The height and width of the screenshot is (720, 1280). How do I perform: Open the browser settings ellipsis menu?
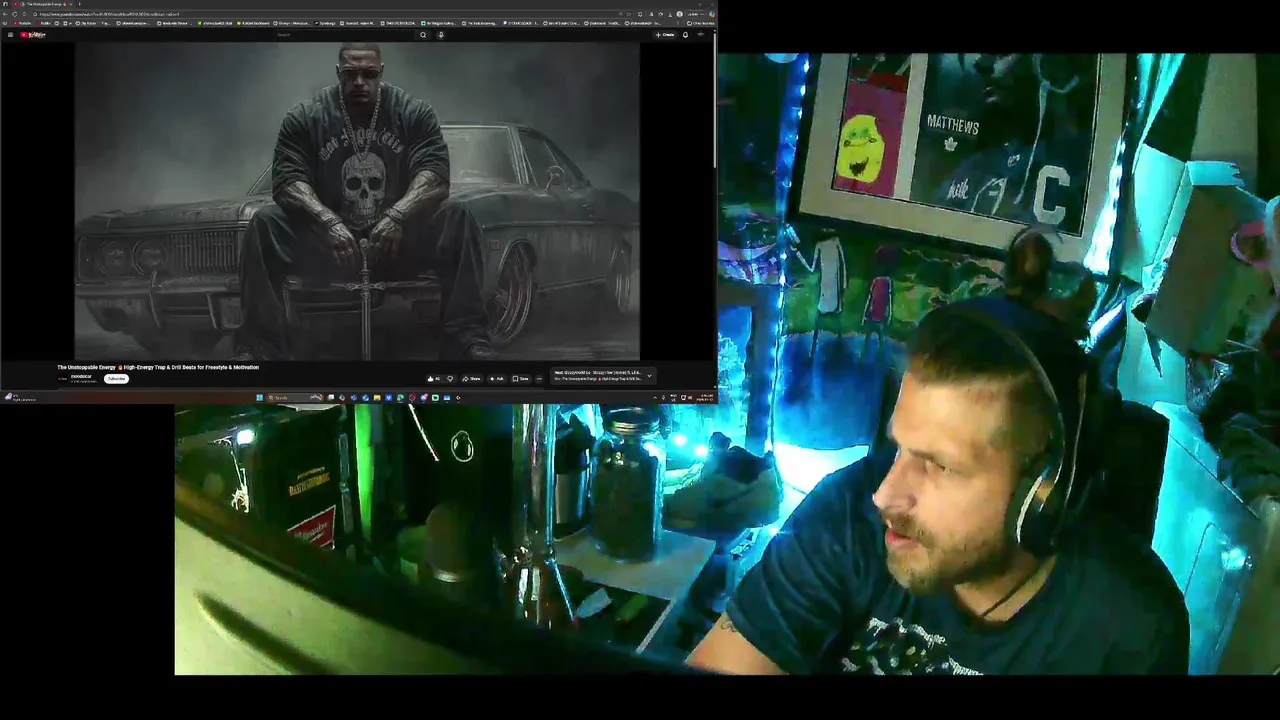[x=702, y=14]
